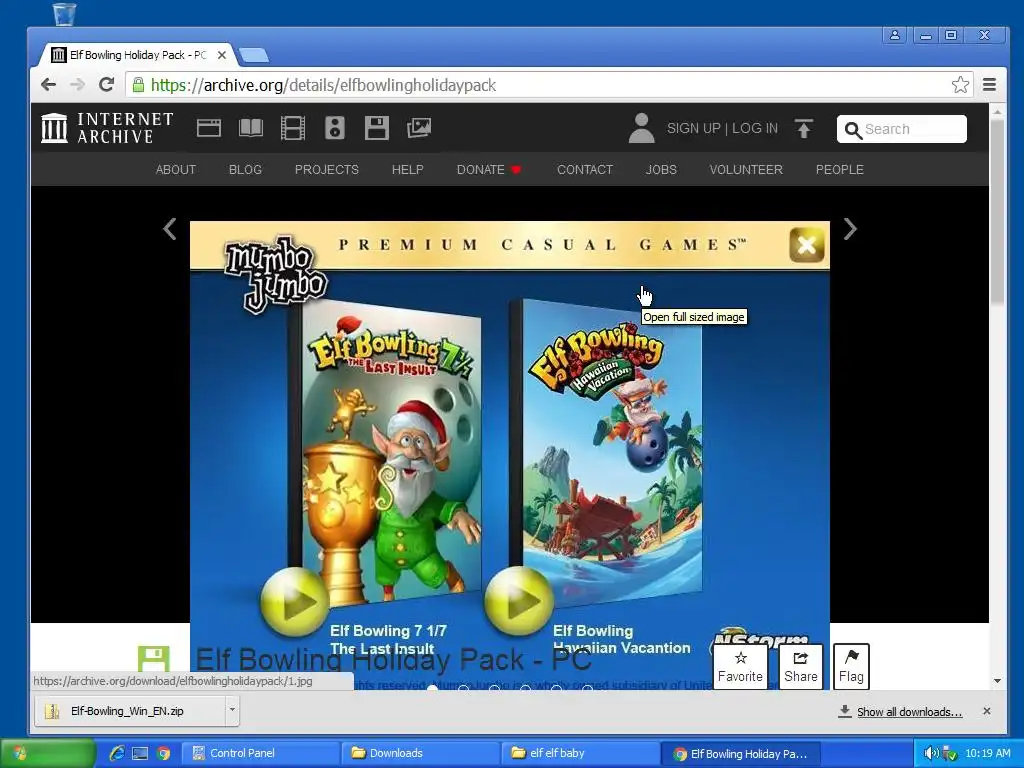Flag this item
The height and width of the screenshot is (768, 1024).
click(851, 666)
